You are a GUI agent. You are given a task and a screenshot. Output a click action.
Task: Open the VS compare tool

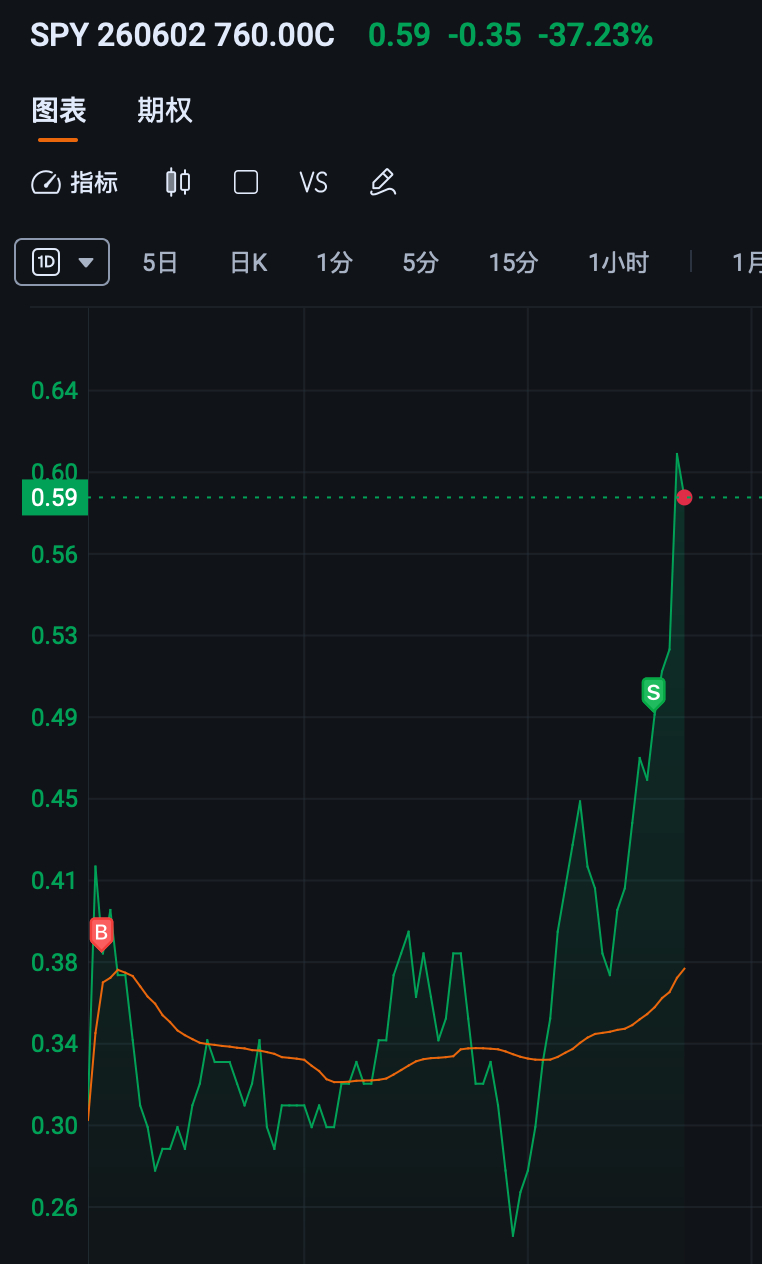313,182
